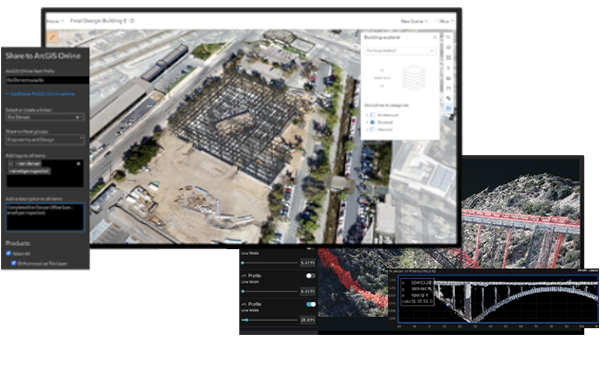600x375 pixels.
Task: Open the building layer dropdown in Building explorer
Action: tap(400, 51)
